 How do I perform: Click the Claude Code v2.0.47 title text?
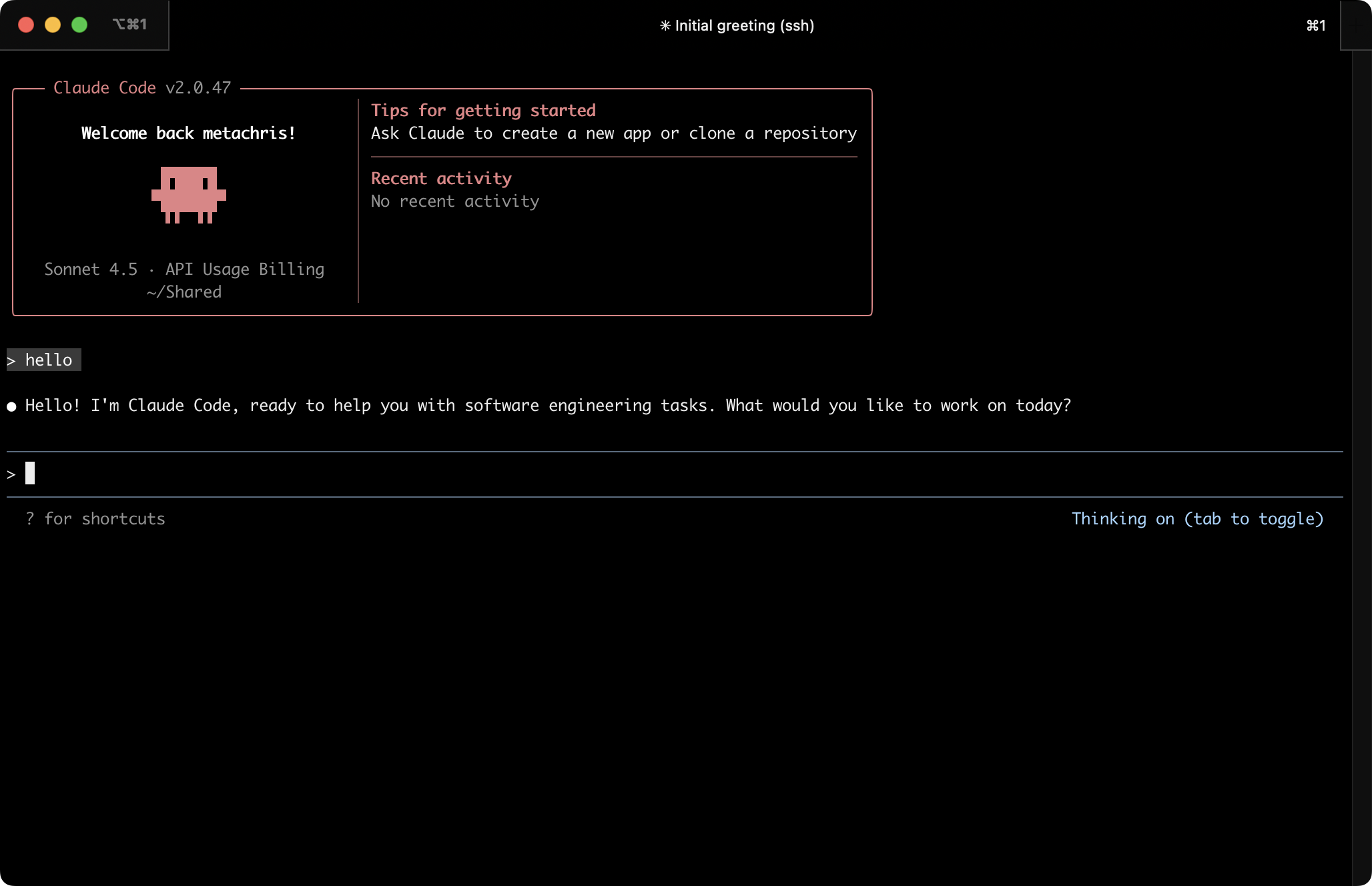[141, 87]
